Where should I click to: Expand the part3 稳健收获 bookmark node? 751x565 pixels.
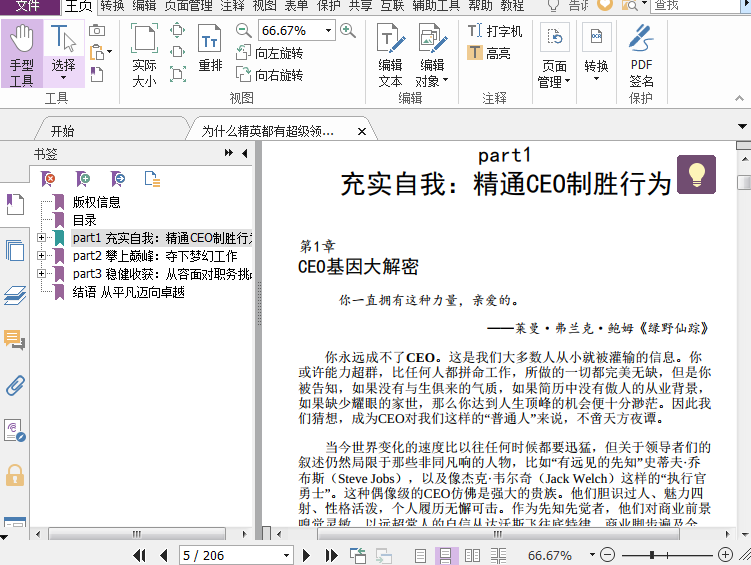41,273
